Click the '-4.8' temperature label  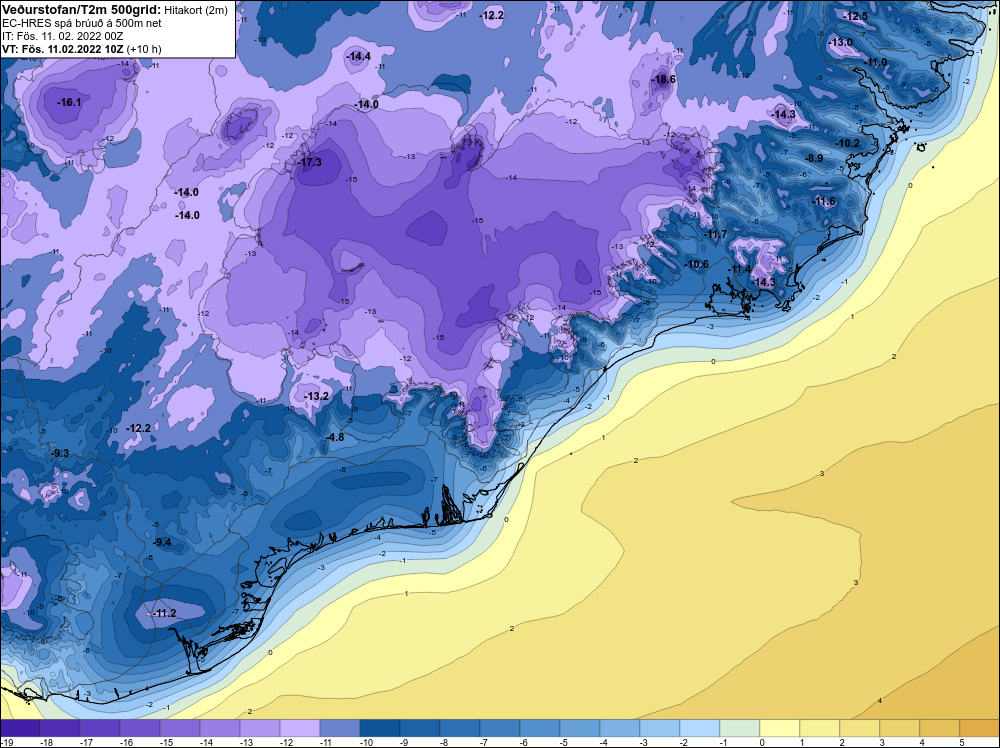point(335,437)
